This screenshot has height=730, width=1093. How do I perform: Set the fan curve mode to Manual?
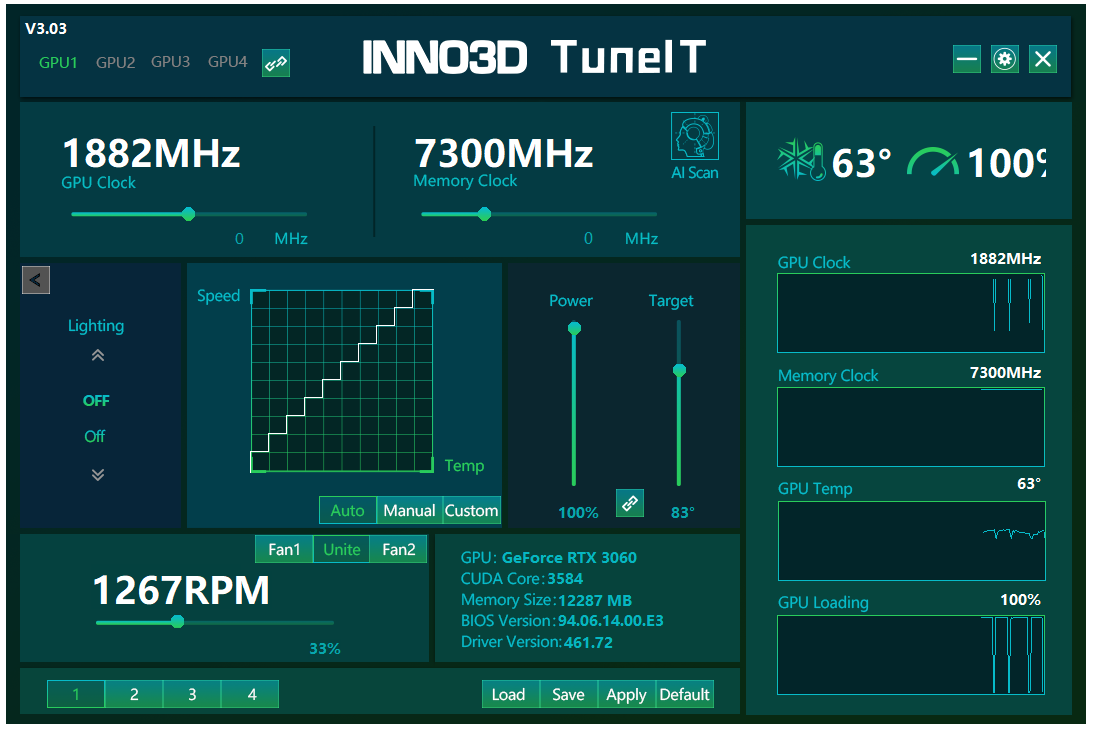(x=409, y=510)
